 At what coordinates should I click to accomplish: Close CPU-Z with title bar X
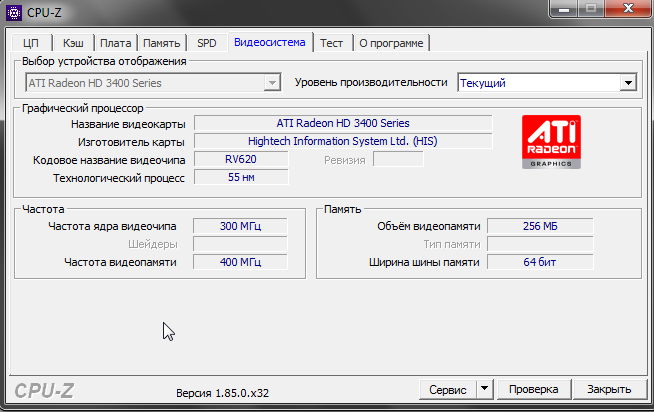point(629,8)
